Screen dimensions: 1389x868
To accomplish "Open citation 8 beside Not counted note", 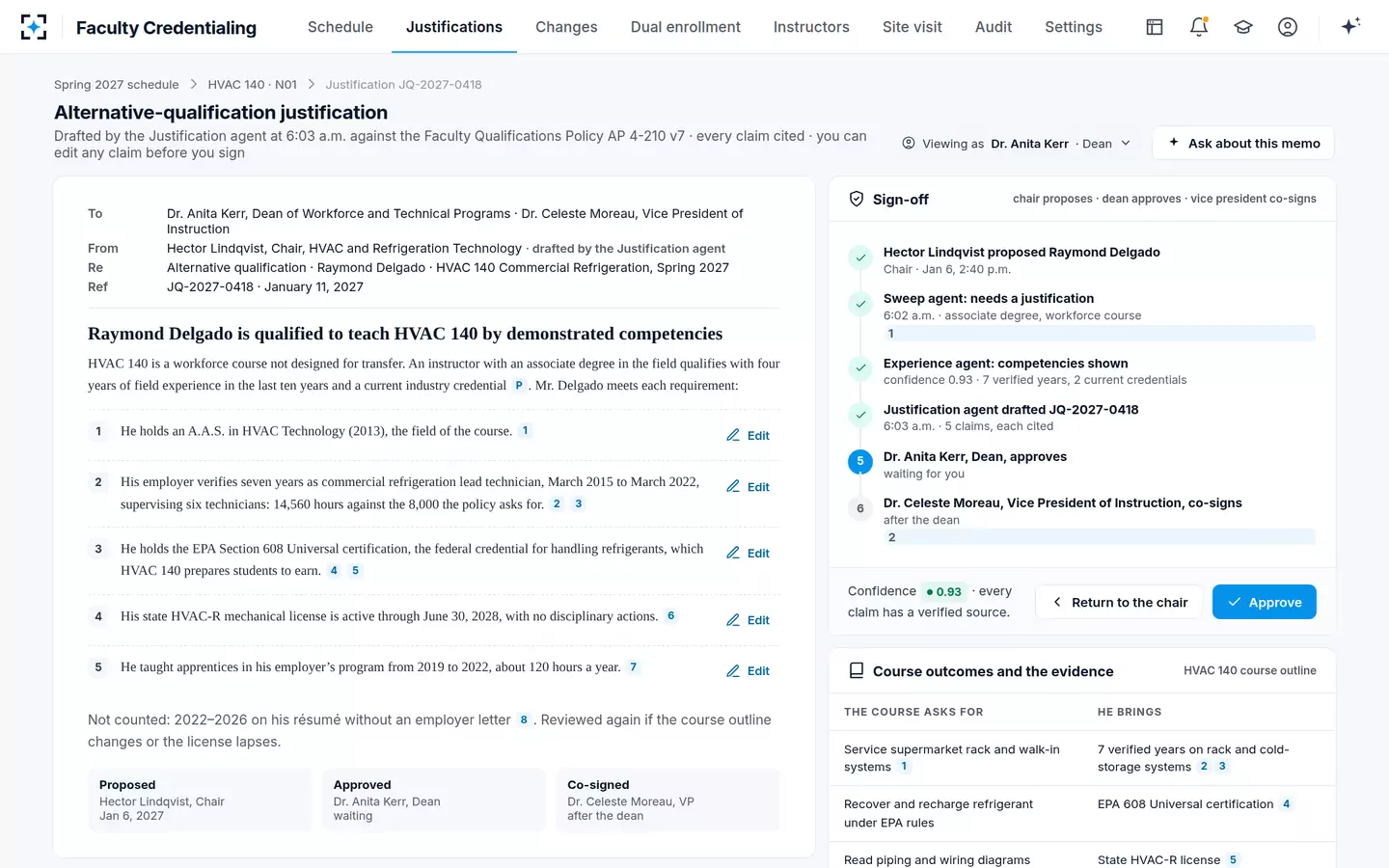I will point(524,719).
